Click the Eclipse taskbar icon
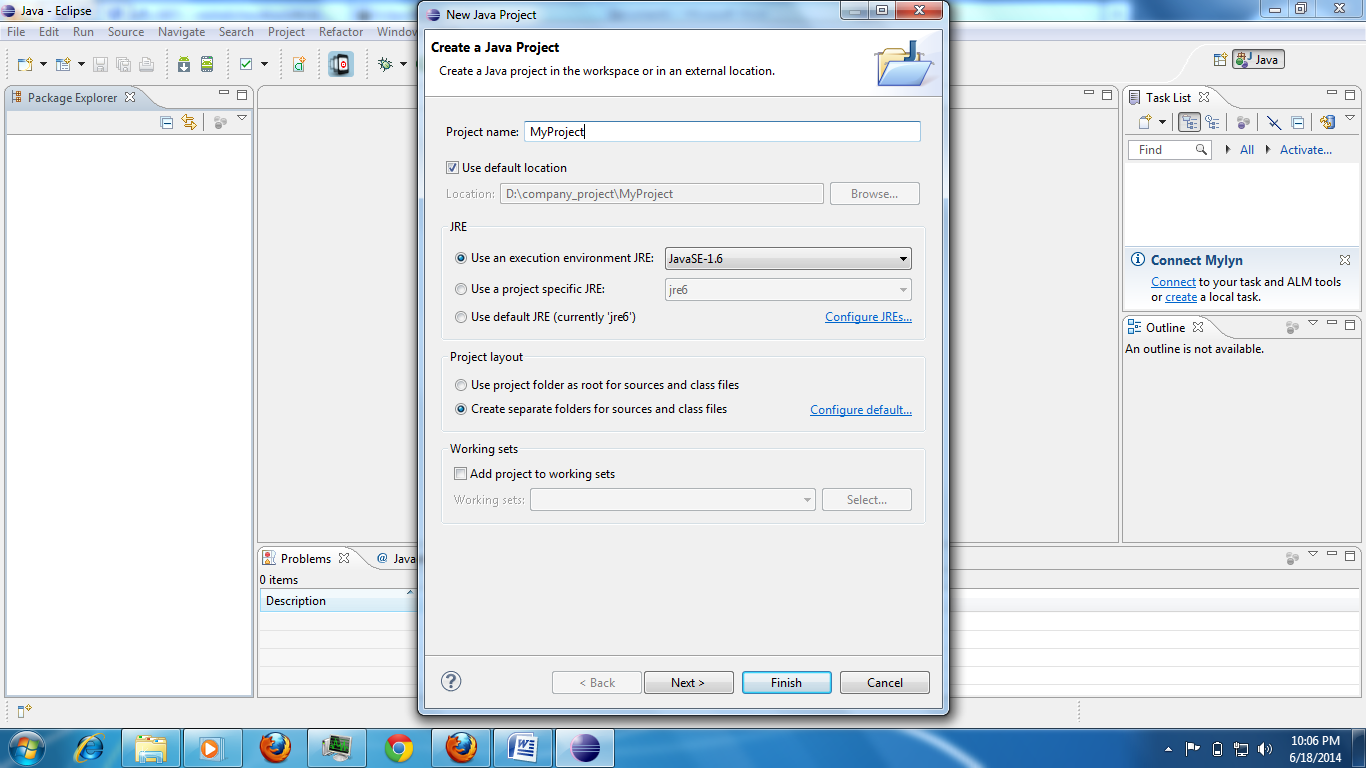 584,748
